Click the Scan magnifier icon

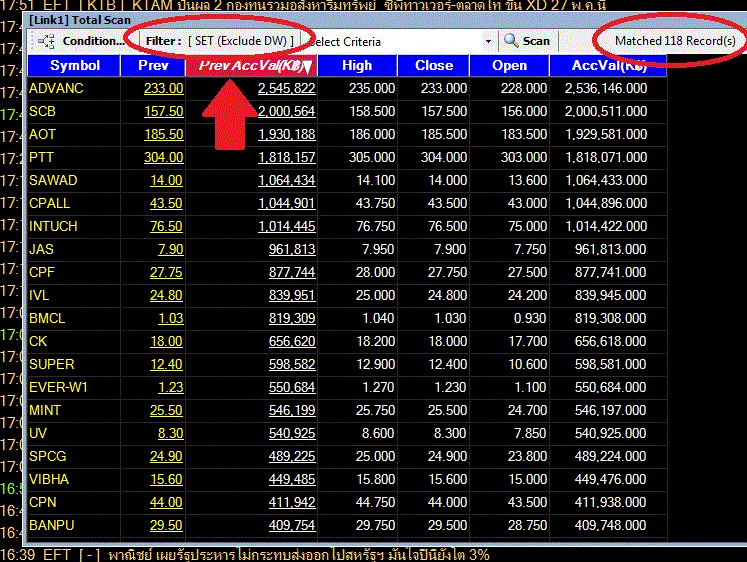511,40
